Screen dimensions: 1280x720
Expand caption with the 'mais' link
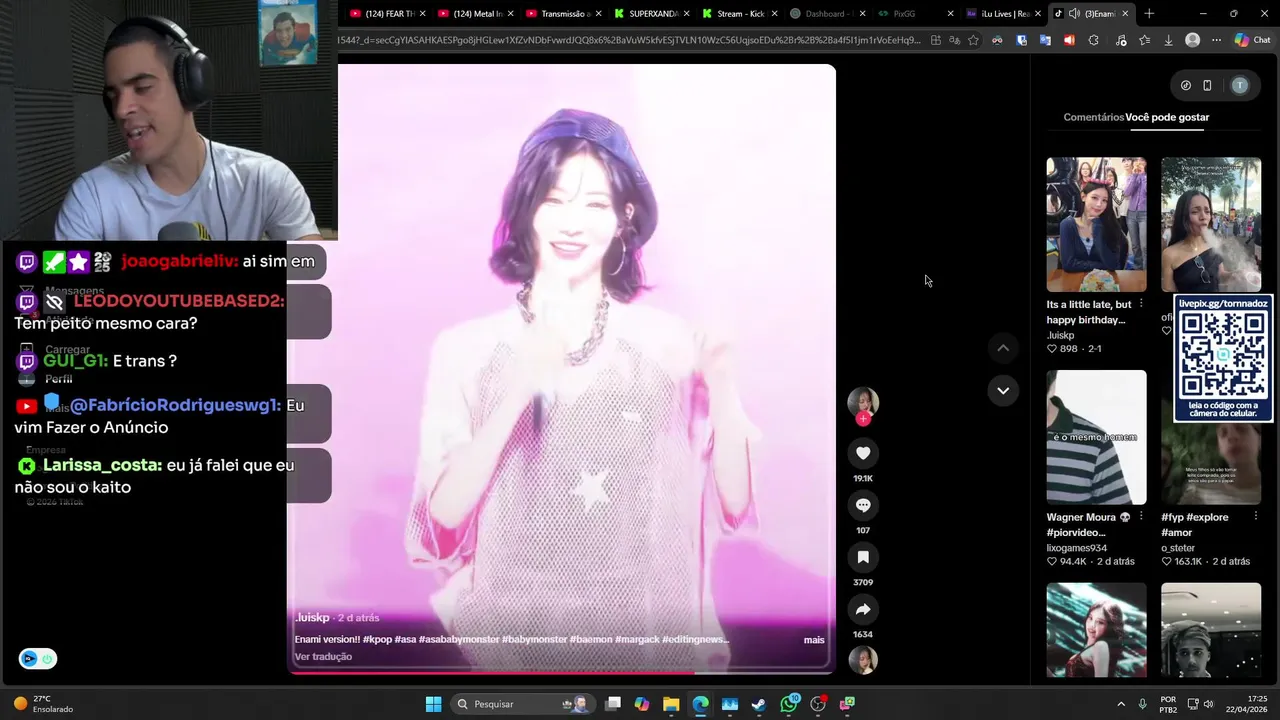click(x=814, y=640)
